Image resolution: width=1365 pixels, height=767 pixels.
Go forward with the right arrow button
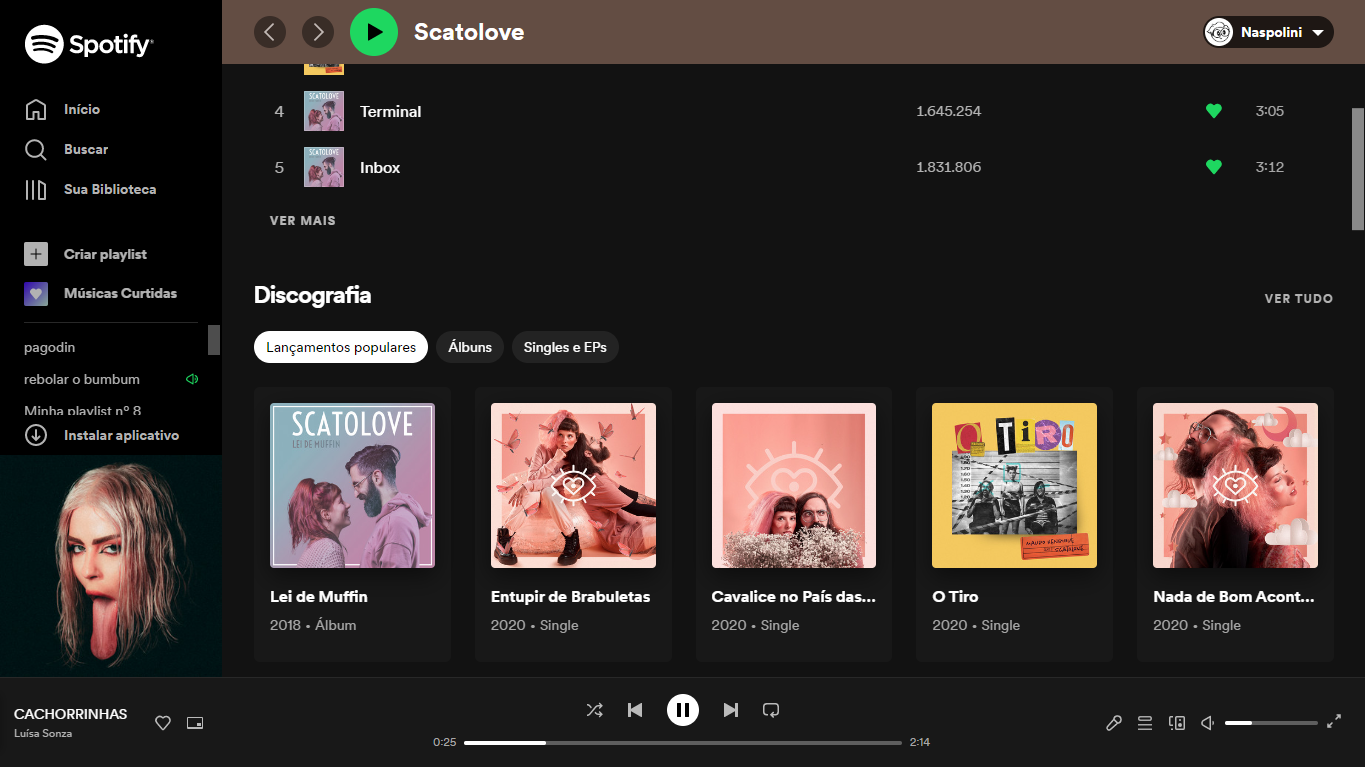tap(318, 32)
